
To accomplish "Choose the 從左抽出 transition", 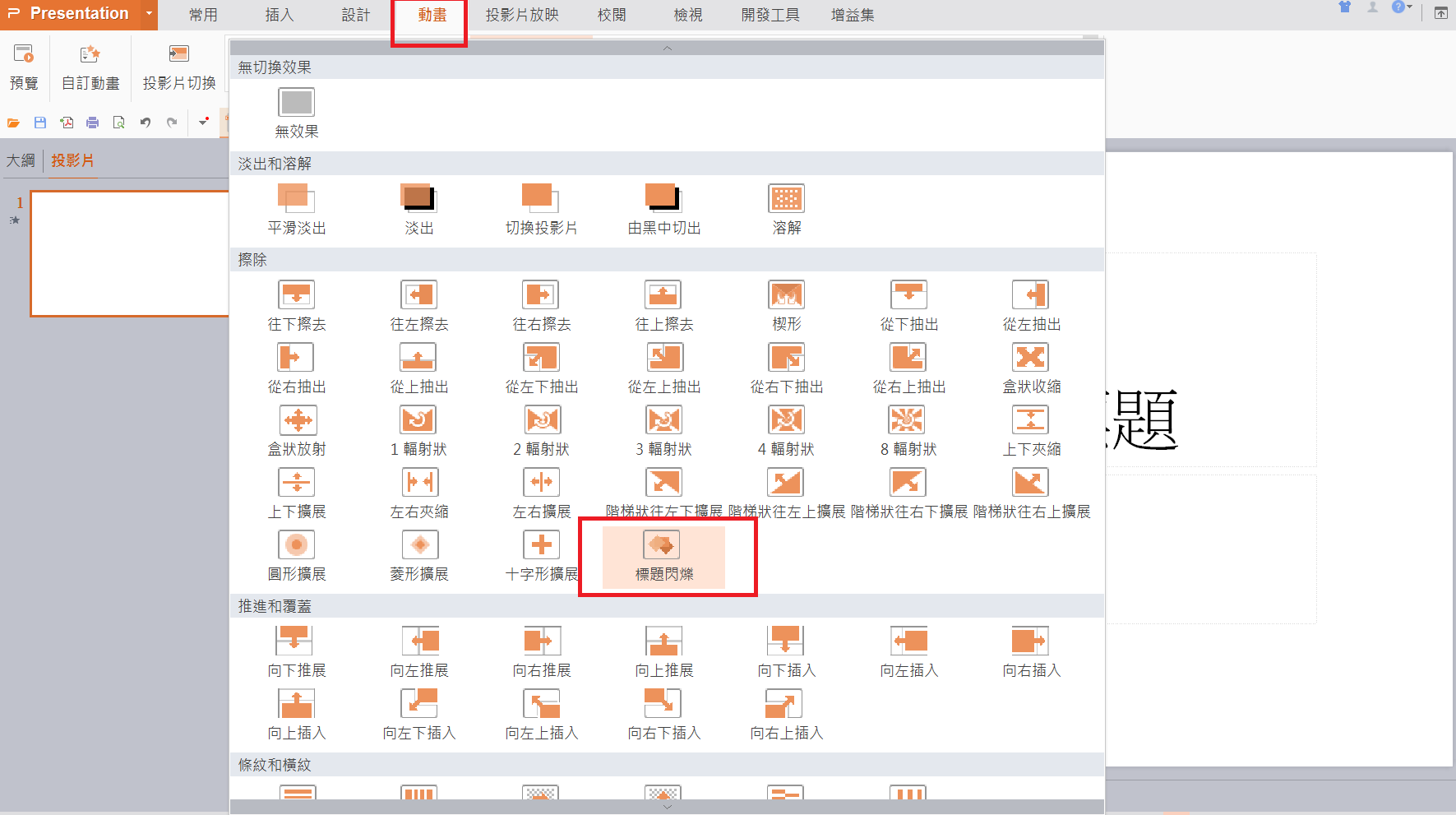I will tap(1031, 306).
